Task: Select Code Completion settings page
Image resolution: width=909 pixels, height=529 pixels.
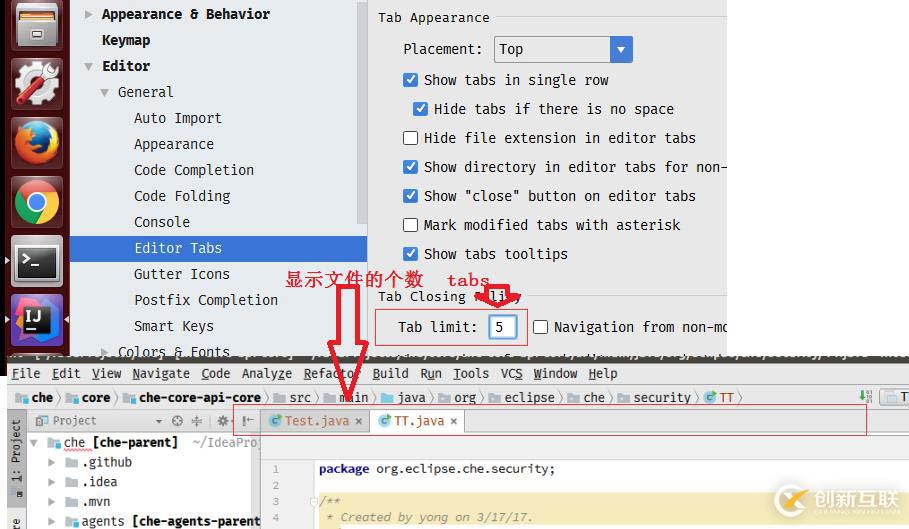Action: (x=194, y=170)
